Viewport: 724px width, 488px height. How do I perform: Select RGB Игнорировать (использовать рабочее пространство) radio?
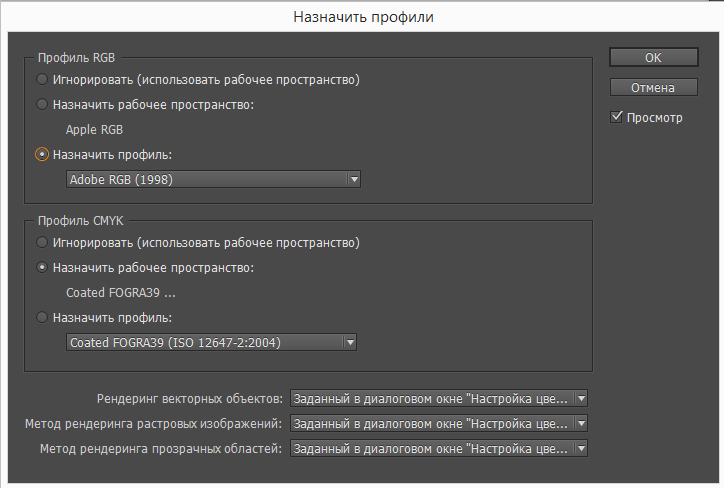tap(42, 79)
